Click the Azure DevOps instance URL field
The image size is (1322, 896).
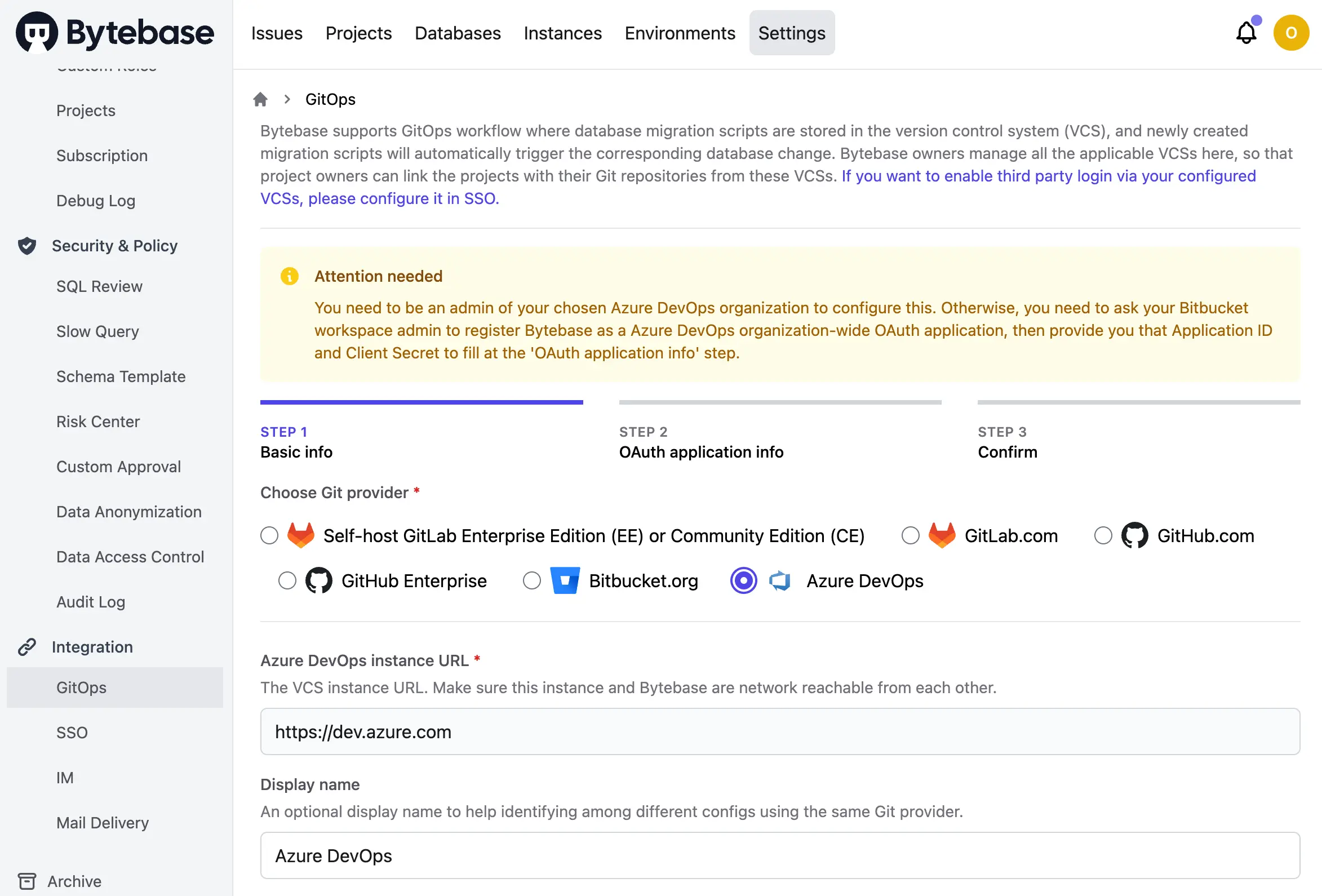point(780,731)
